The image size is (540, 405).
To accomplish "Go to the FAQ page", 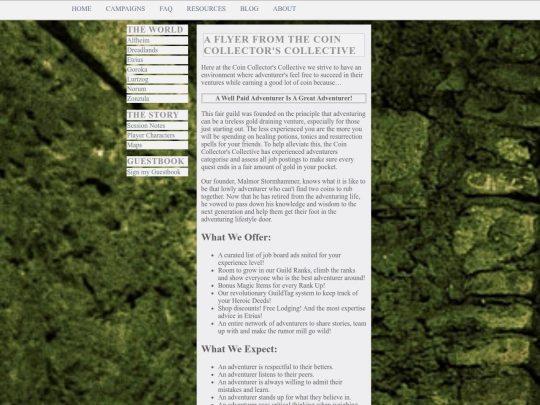I will click(x=166, y=9).
